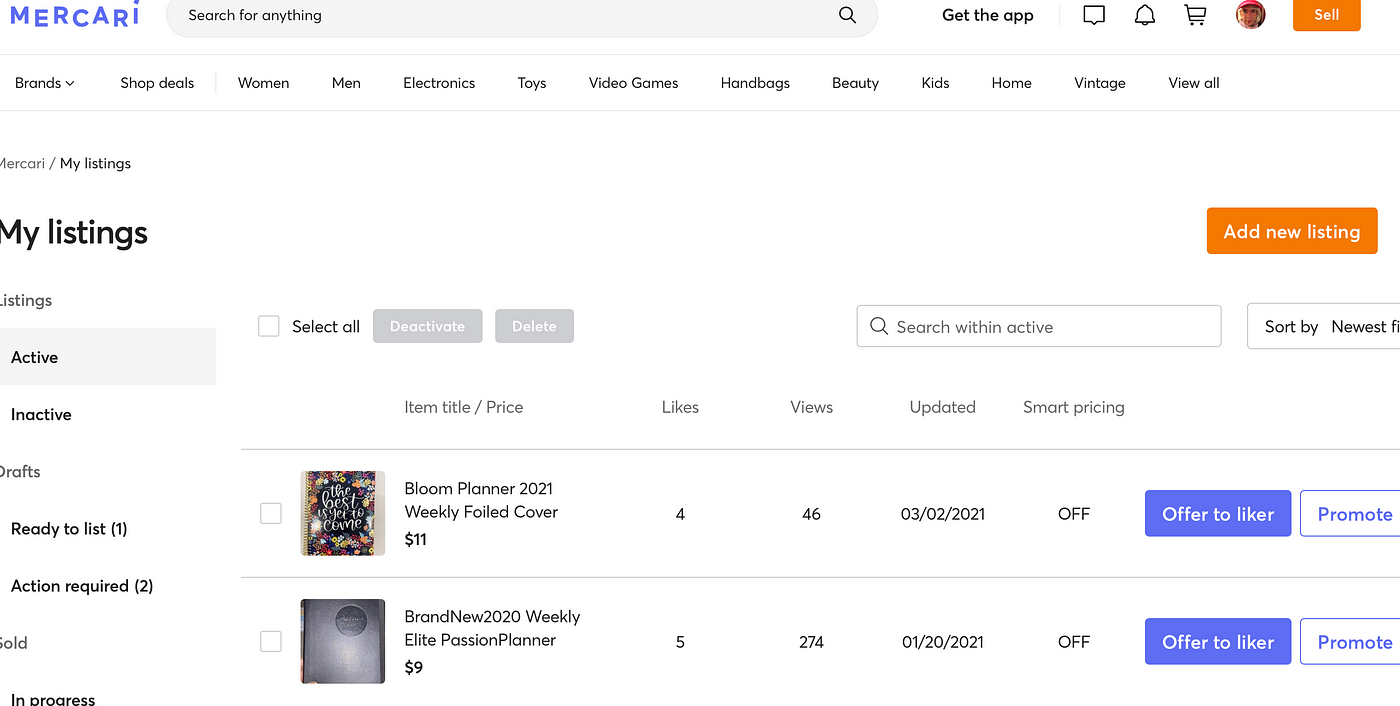Click the 03/02/2021 updated date

click(943, 514)
